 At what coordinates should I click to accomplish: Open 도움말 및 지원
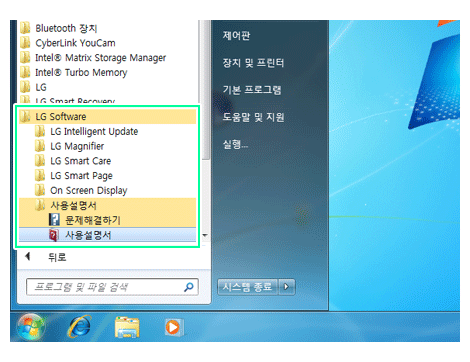pos(253,117)
